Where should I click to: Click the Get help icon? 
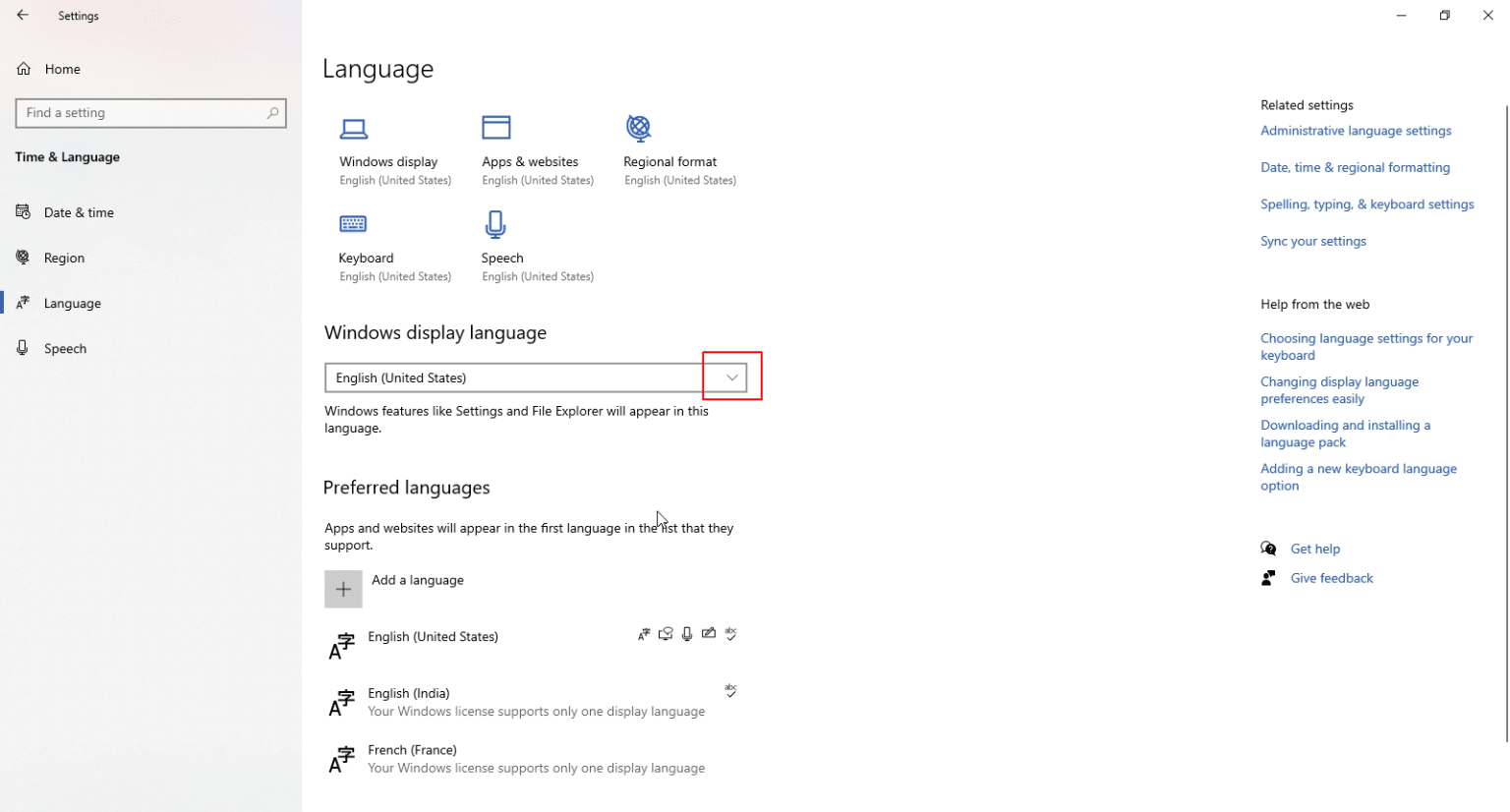[1268, 549]
